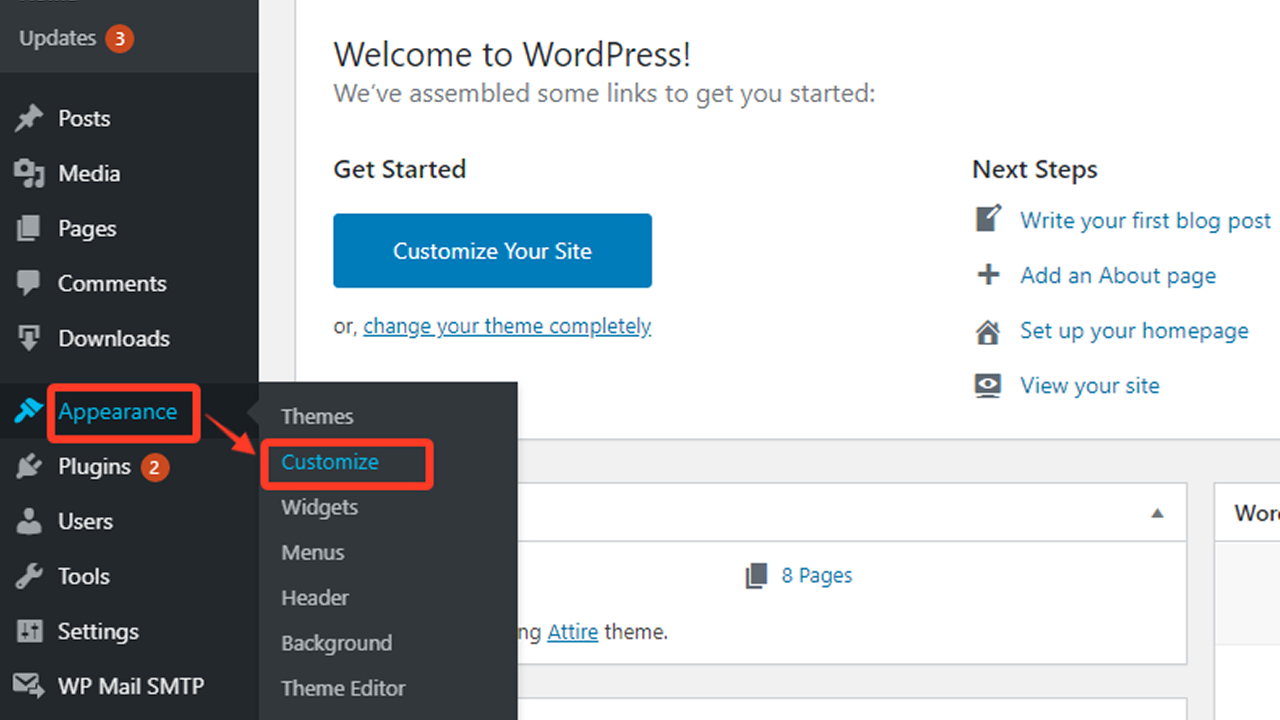1280x720 pixels.
Task: Open the Updates menu item
Action: [x=57, y=38]
